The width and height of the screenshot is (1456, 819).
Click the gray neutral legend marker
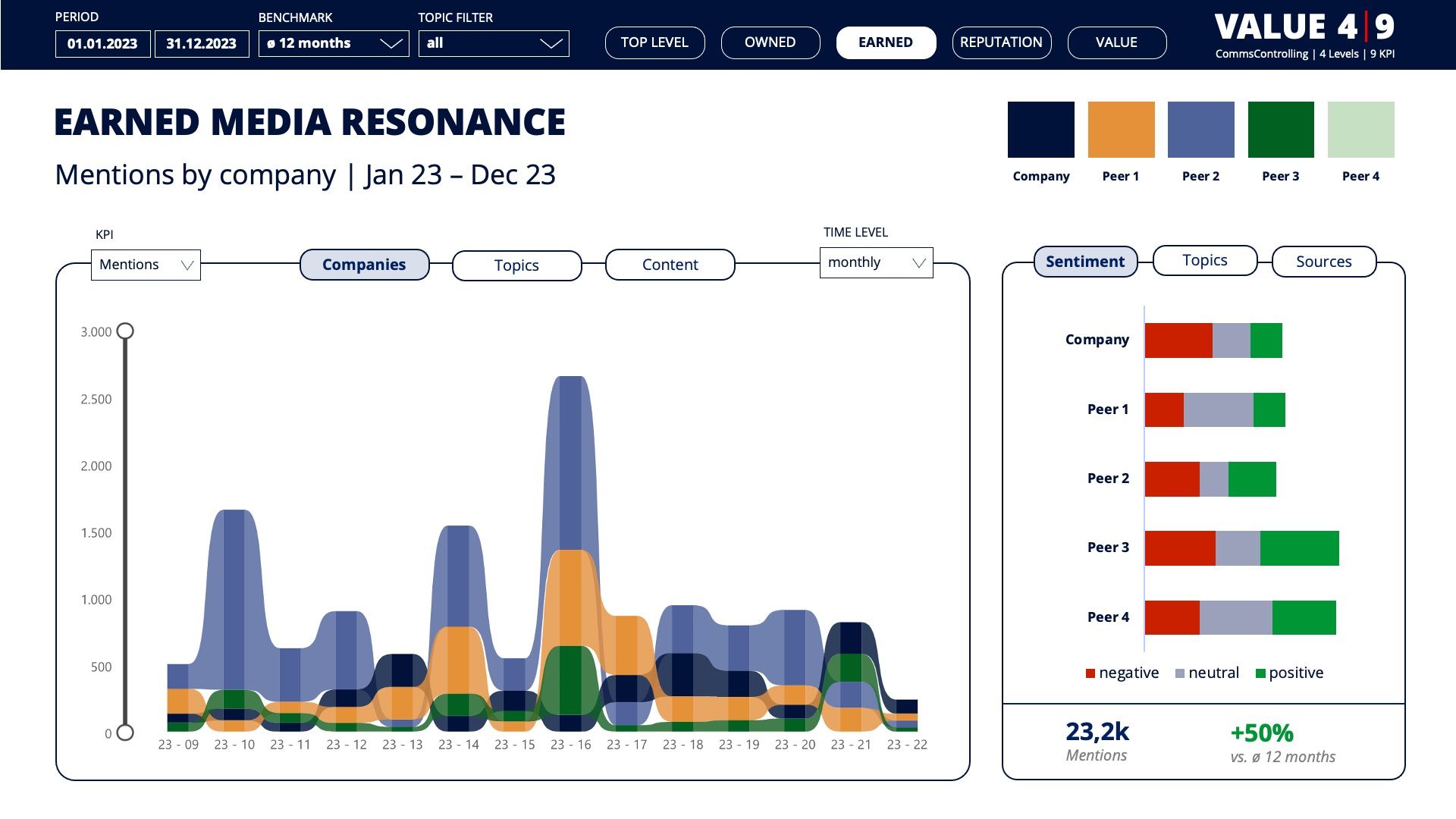tap(1179, 673)
